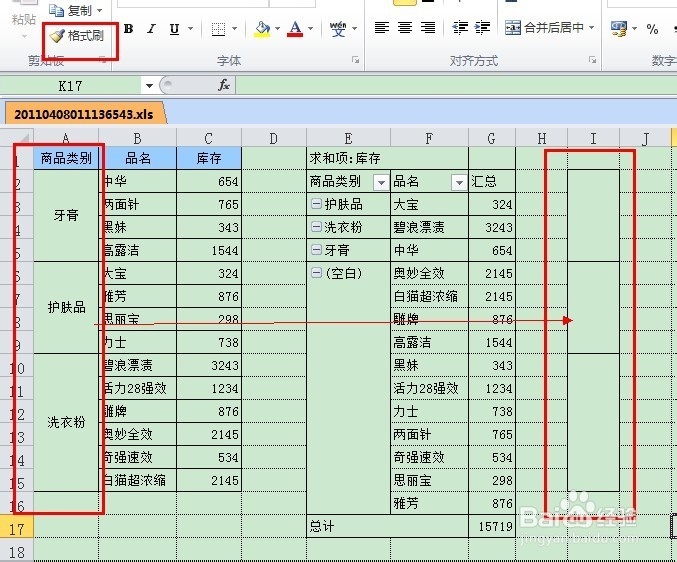Open the 商品类别 pivot filter dropdown

[x=381, y=183]
